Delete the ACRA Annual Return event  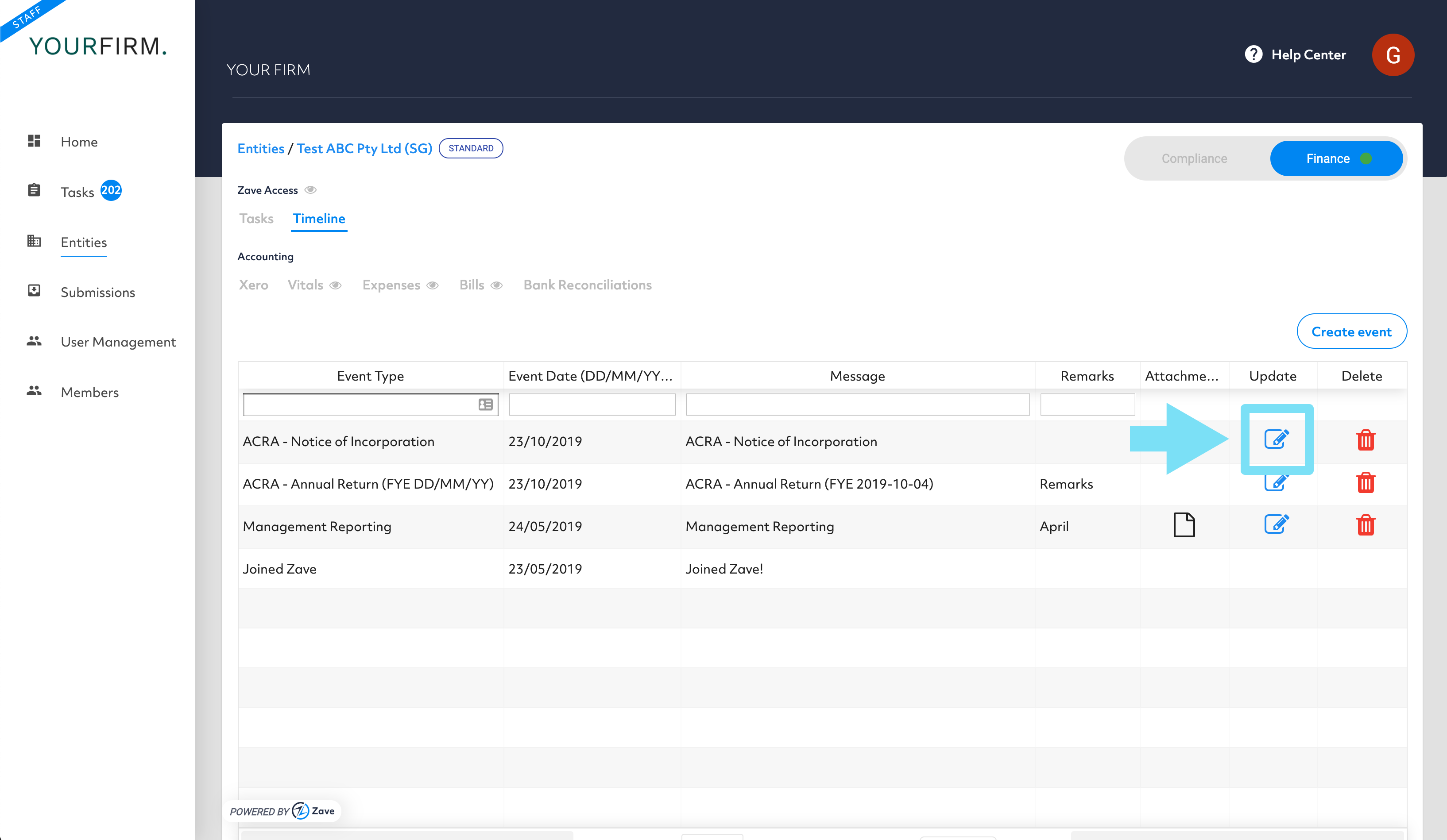coord(1365,482)
